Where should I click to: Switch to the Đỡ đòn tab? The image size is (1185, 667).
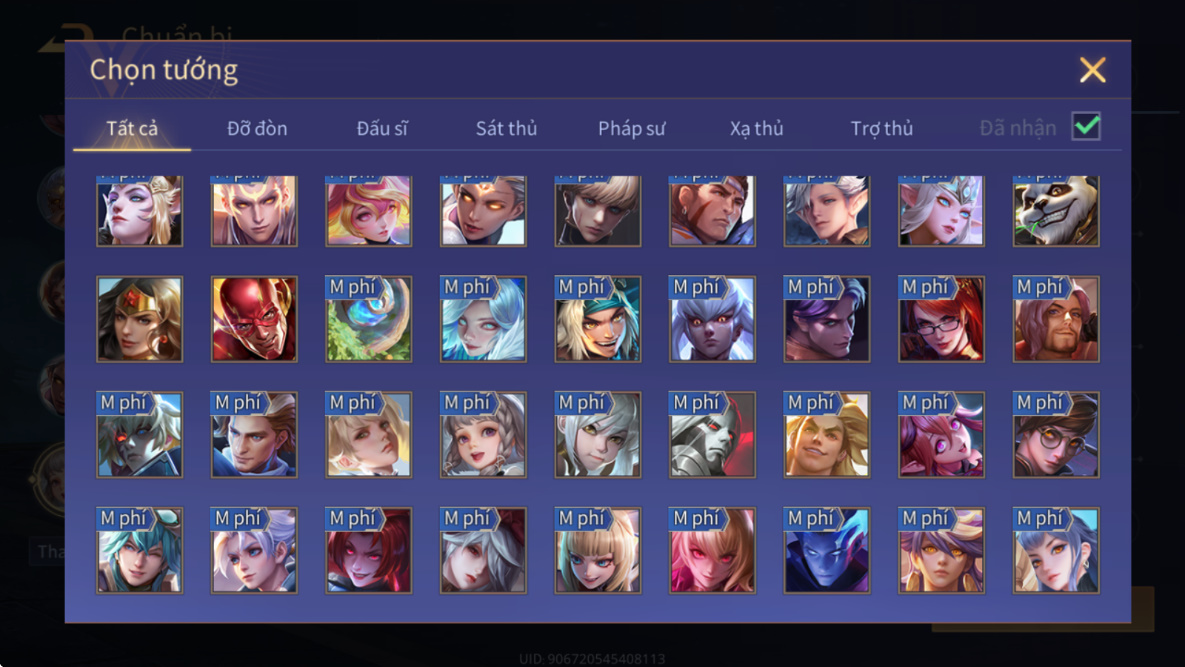pyautogui.click(x=257, y=128)
